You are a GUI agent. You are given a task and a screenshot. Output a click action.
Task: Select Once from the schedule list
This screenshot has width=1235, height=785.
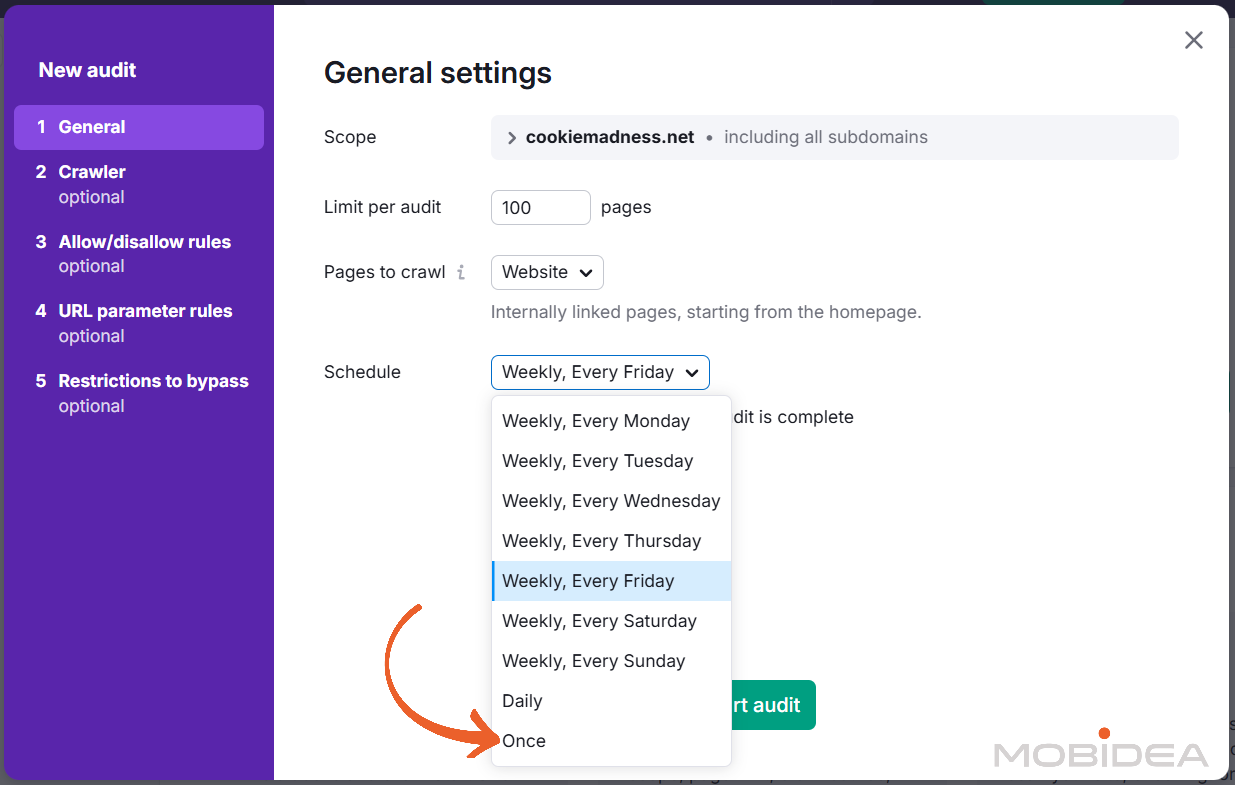[x=524, y=741]
